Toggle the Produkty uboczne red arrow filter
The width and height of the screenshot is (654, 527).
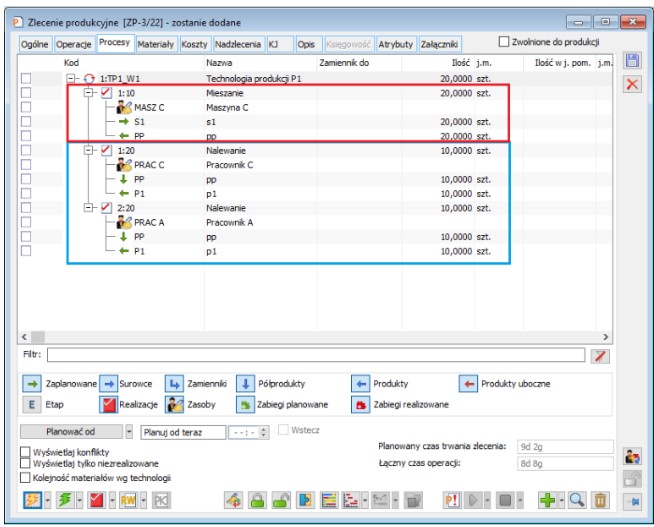468,384
